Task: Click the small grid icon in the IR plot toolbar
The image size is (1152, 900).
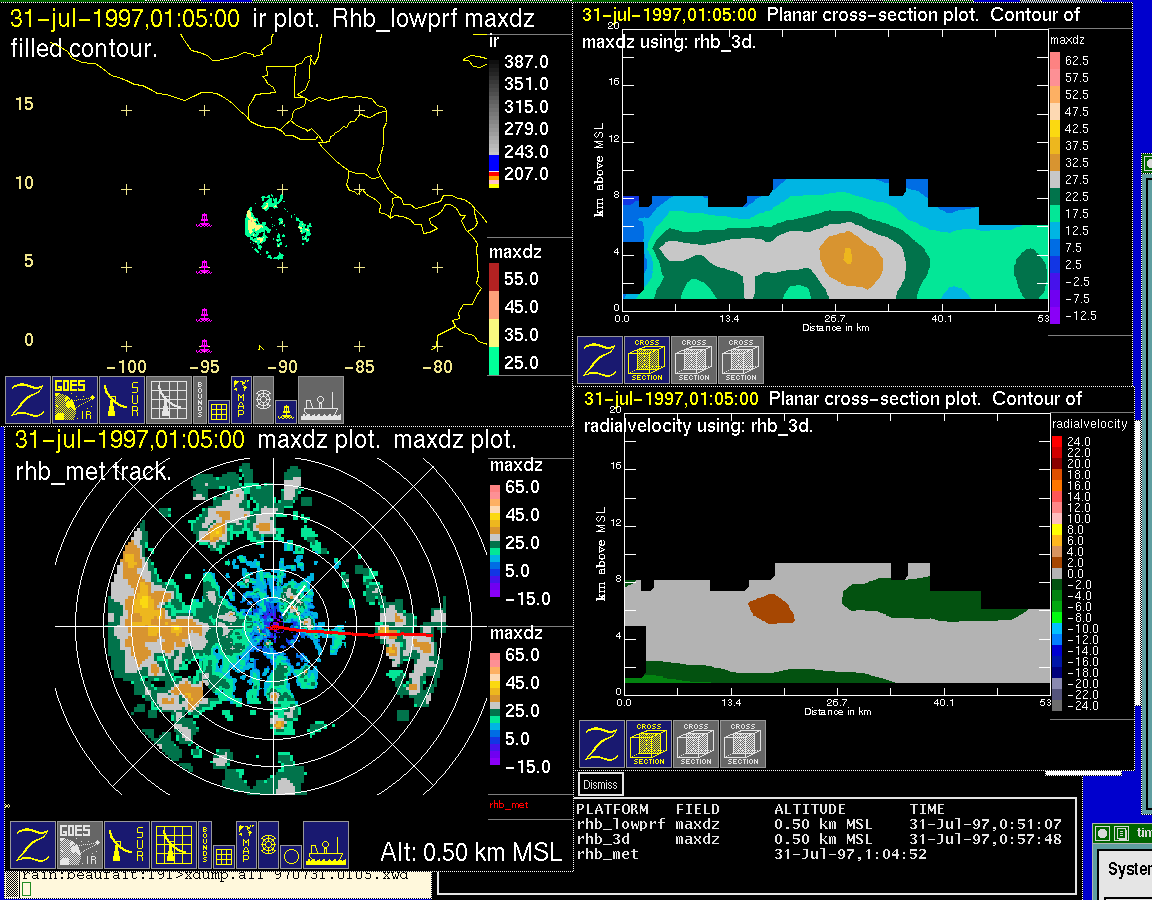Action: (220, 410)
